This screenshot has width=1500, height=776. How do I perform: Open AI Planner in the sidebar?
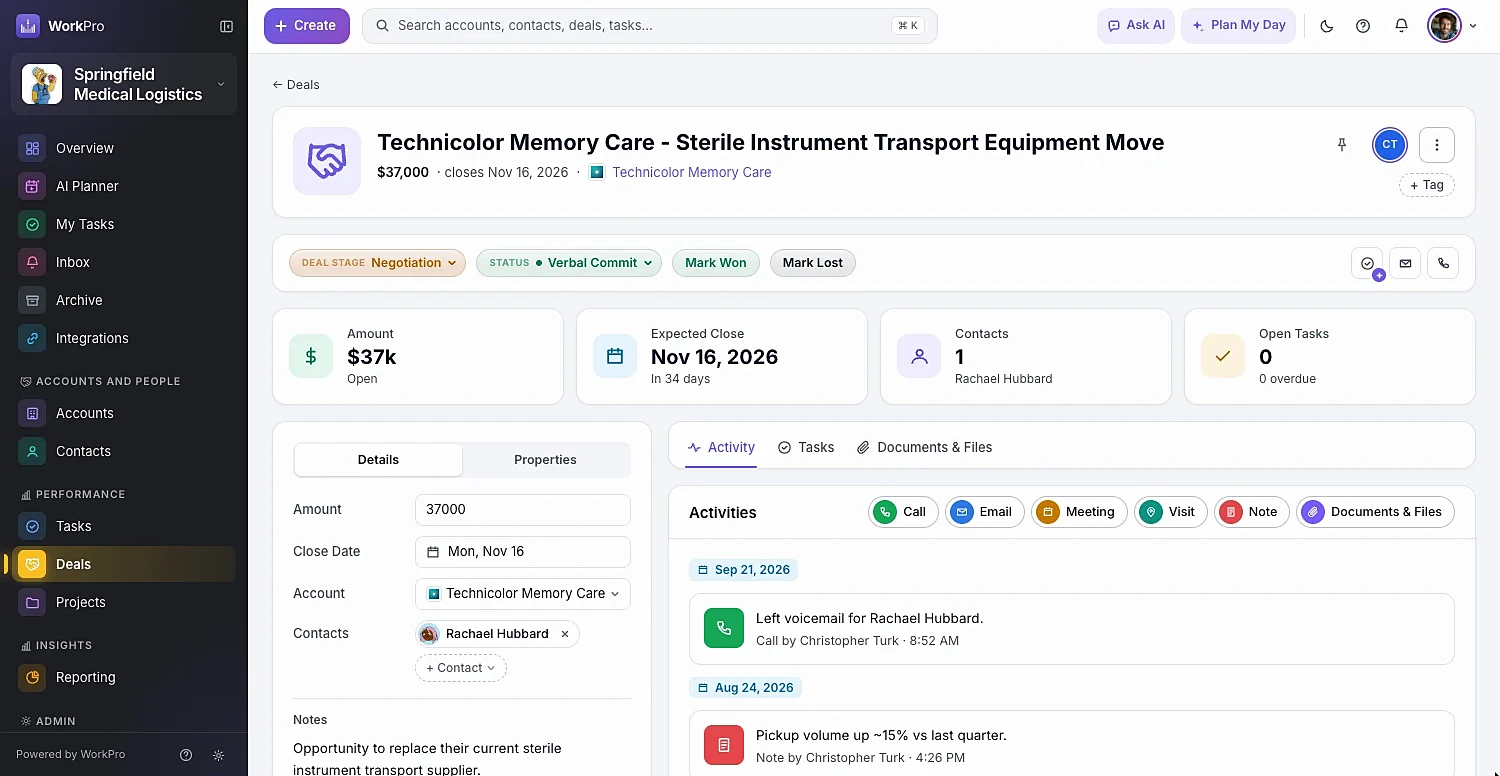coord(123,186)
